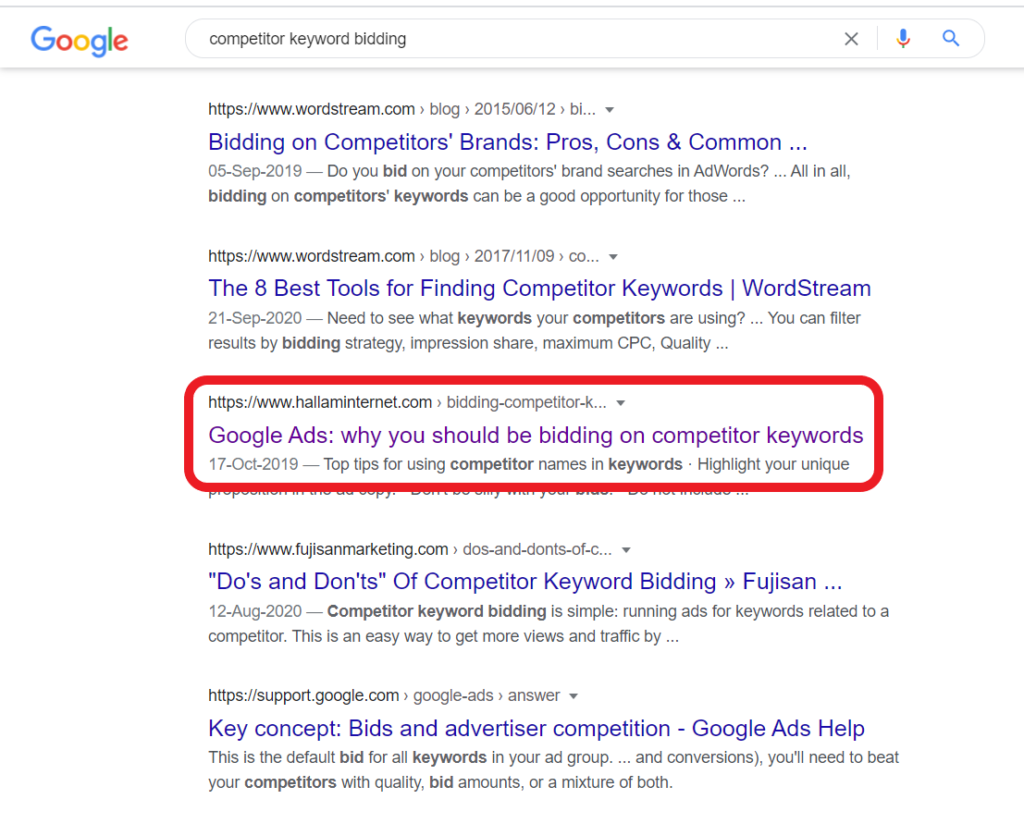Activate voice search with the microphone icon
The height and width of the screenshot is (836, 1024).
pyautogui.click(x=903, y=38)
